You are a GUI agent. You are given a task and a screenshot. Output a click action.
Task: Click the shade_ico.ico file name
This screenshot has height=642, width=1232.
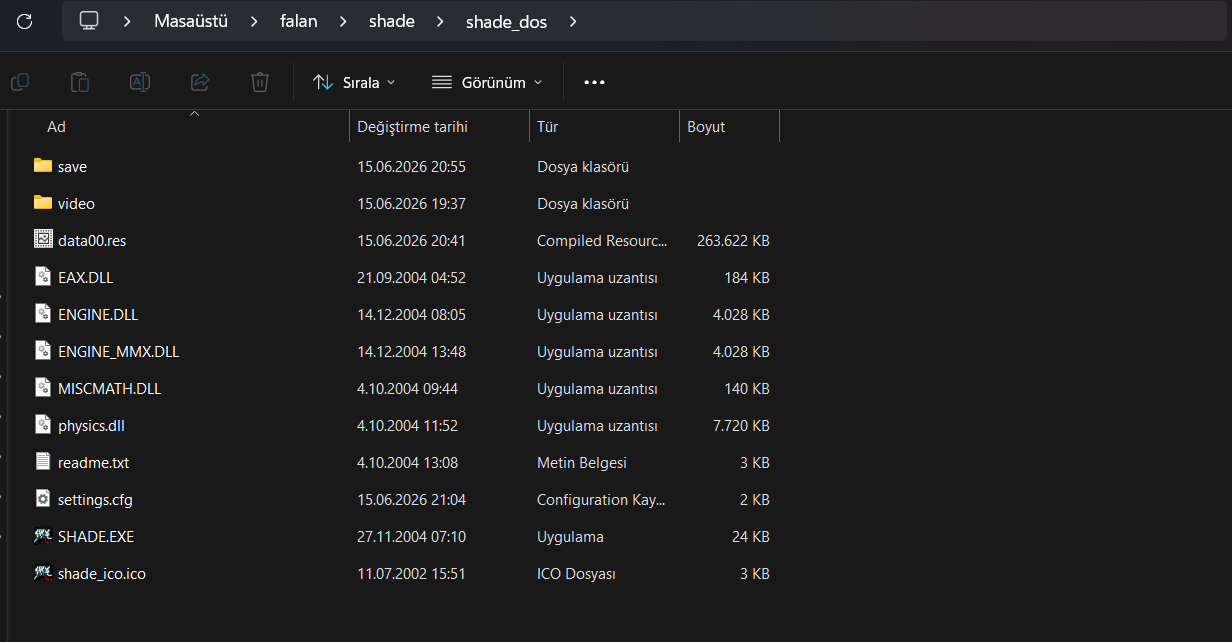pos(102,574)
